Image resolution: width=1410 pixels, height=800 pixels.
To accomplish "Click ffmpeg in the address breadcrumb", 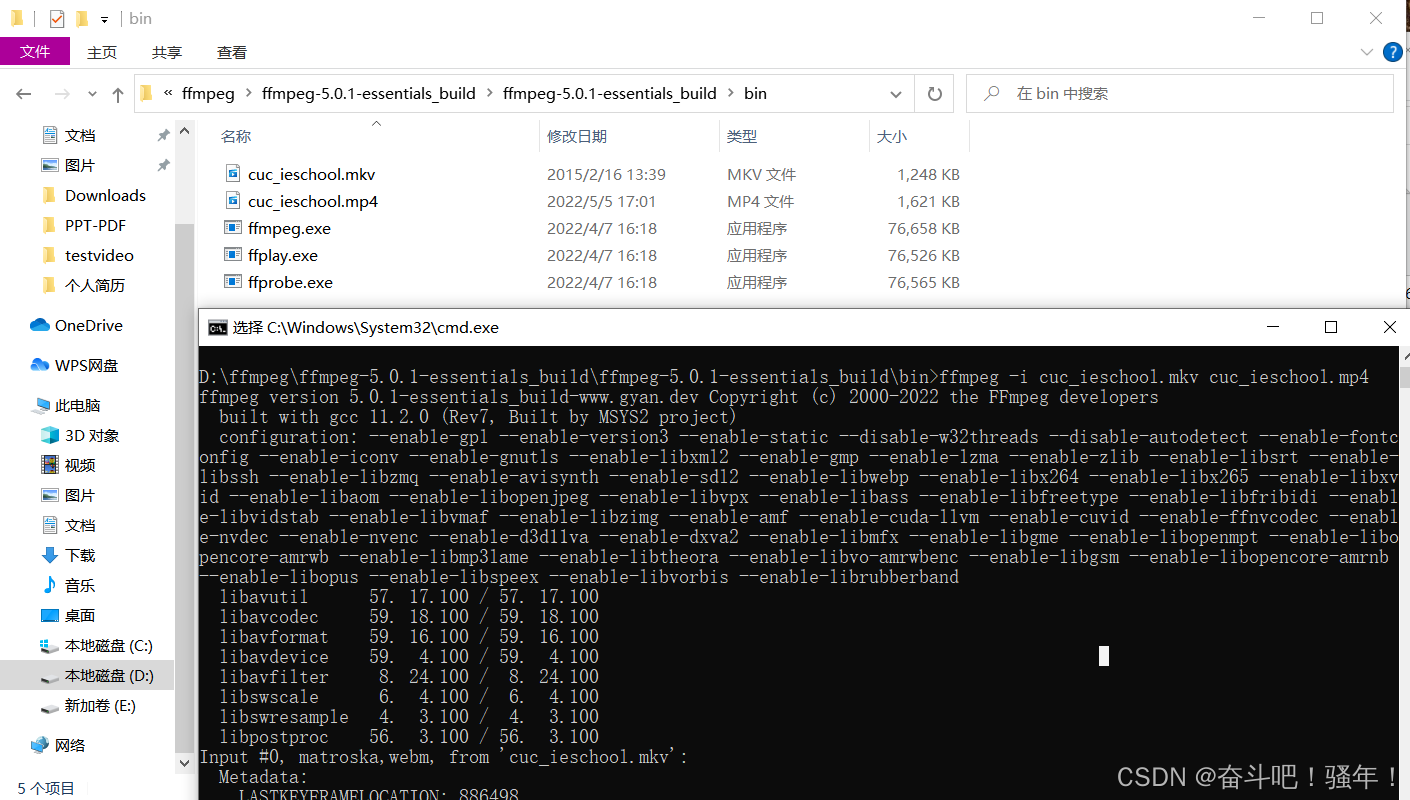I will (208, 93).
